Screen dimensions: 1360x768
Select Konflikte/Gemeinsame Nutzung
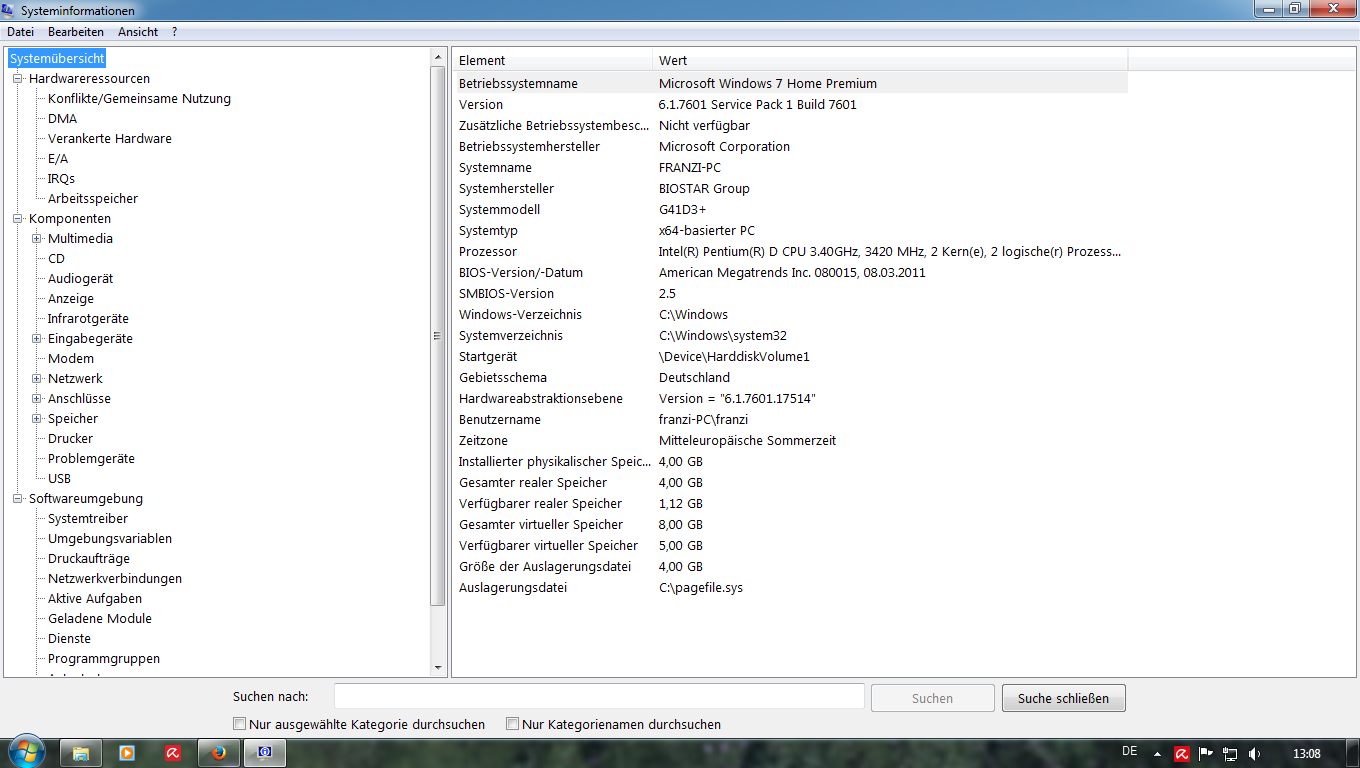pyautogui.click(x=139, y=98)
